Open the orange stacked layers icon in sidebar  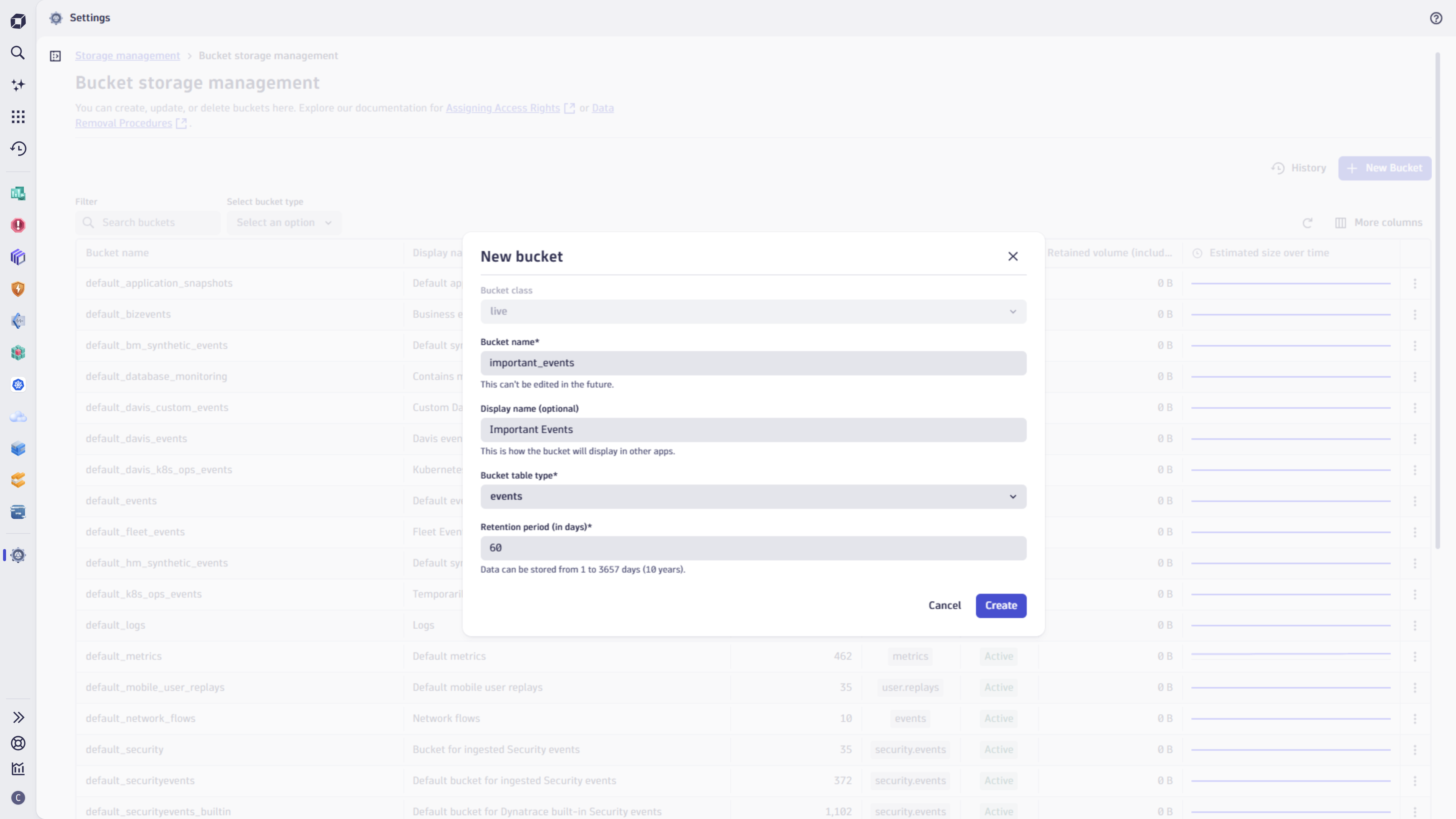(18, 480)
